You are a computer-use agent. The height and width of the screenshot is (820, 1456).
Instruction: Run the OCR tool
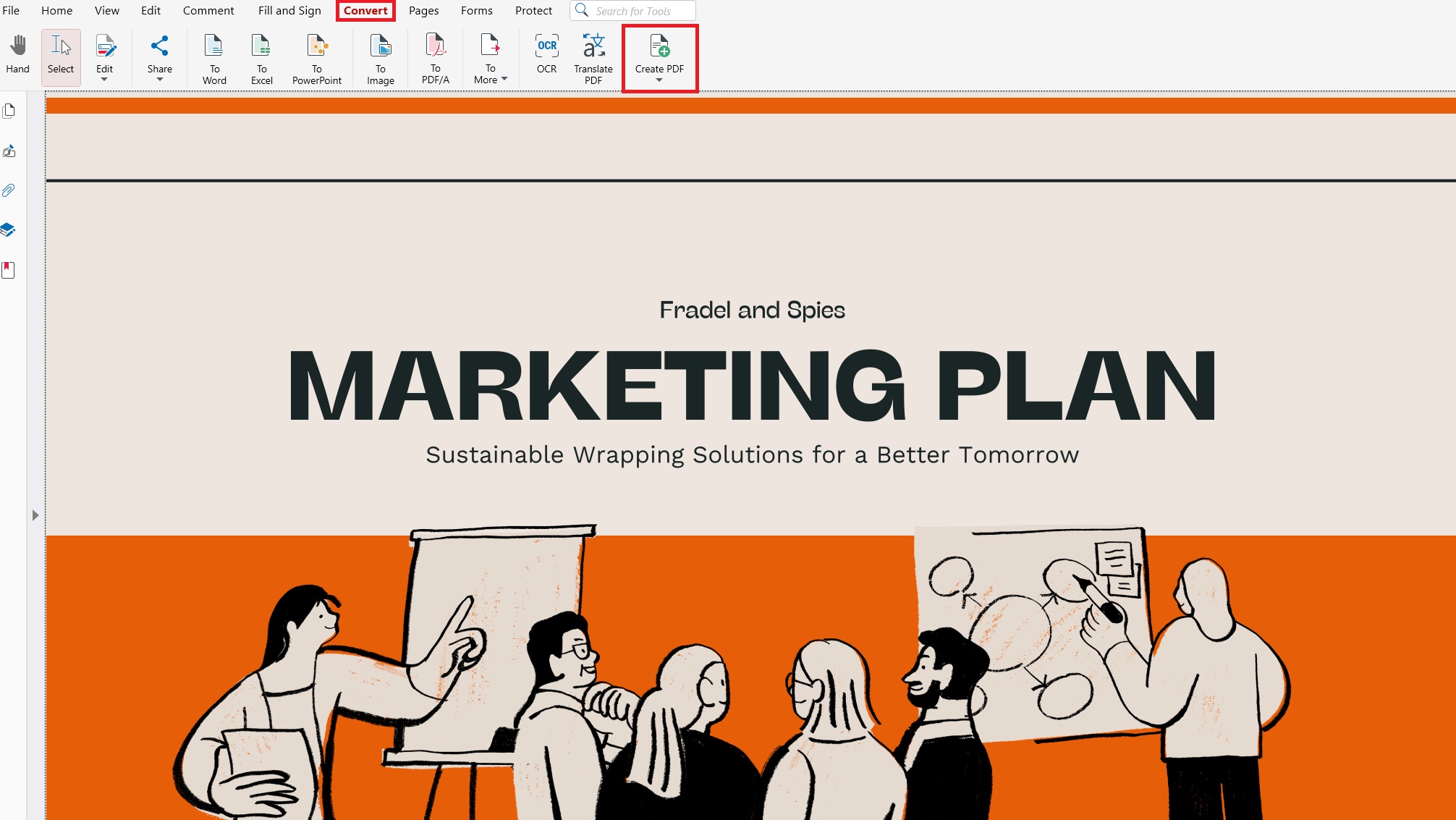tap(546, 55)
